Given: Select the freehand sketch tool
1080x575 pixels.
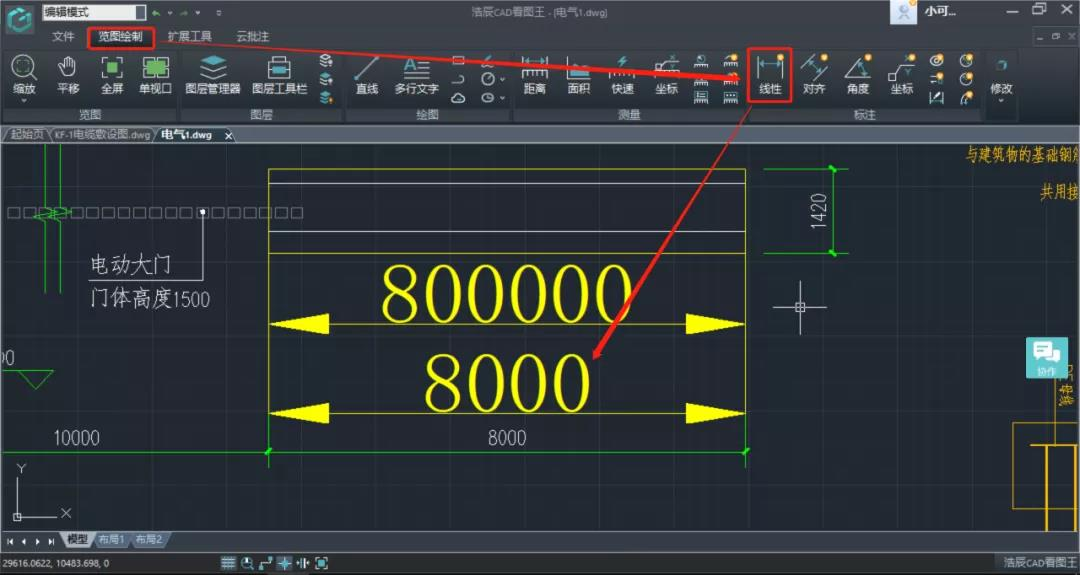Looking at the screenshot, I should [488, 61].
